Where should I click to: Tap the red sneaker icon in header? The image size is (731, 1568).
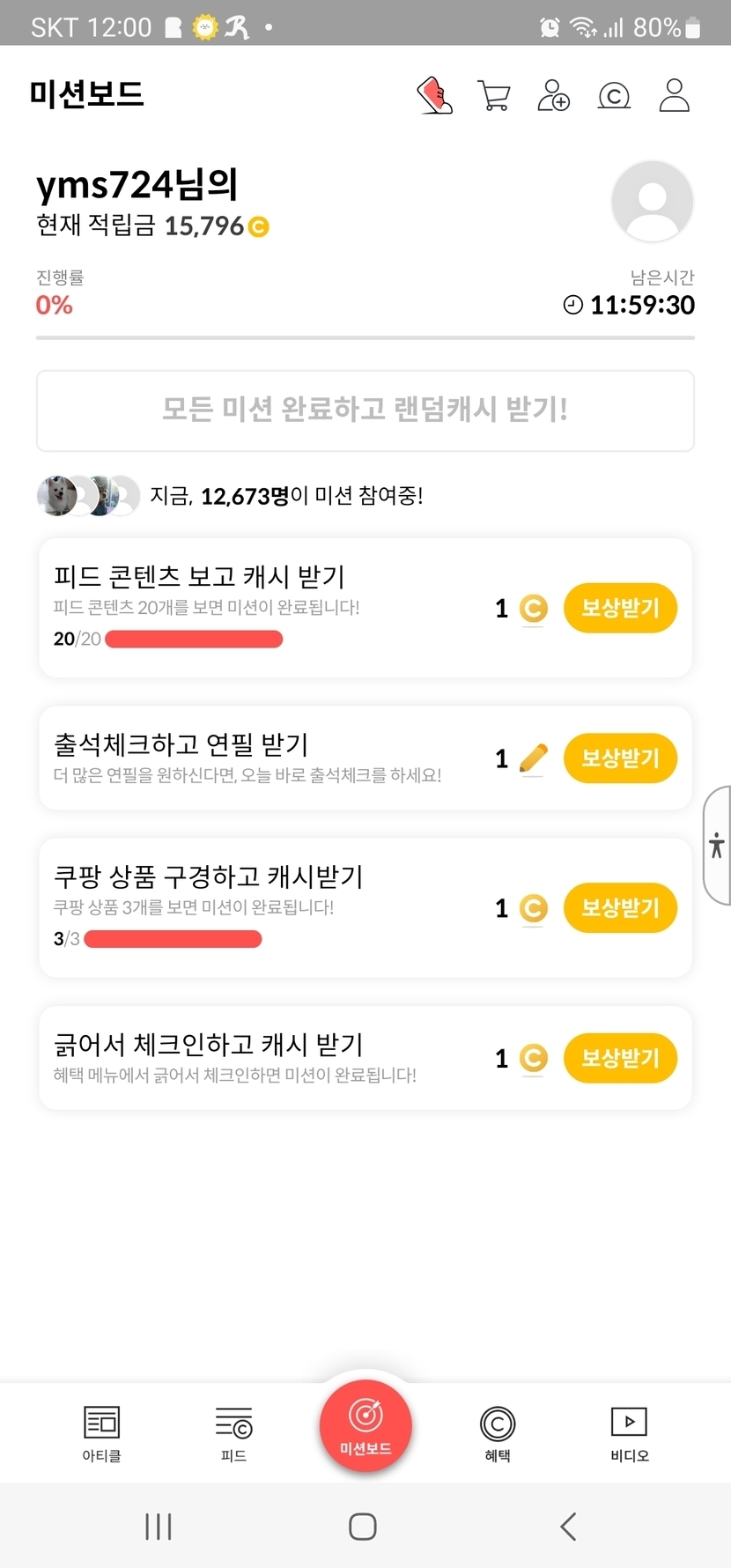click(434, 95)
